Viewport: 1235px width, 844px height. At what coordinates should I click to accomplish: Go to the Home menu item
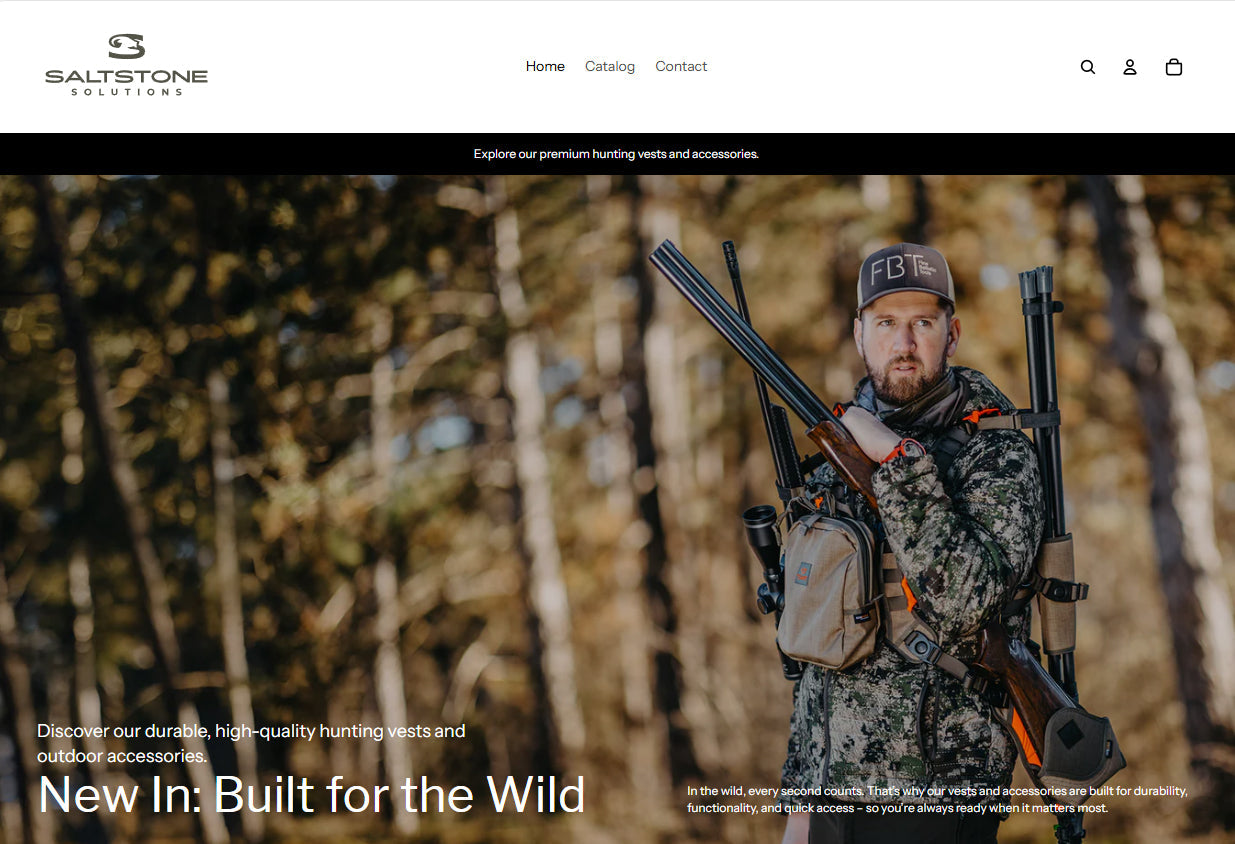(x=545, y=66)
